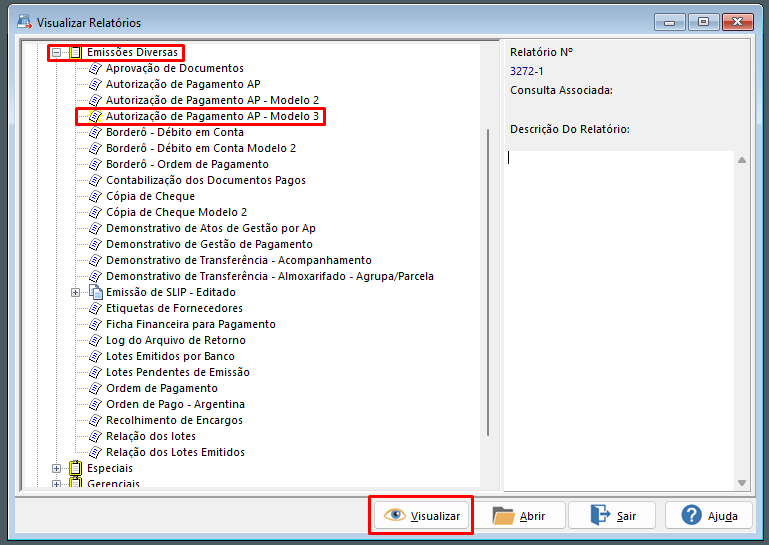
Task: Click icon of Autorização de Pagamento AP - Modelo 2
Action: [95, 101]
